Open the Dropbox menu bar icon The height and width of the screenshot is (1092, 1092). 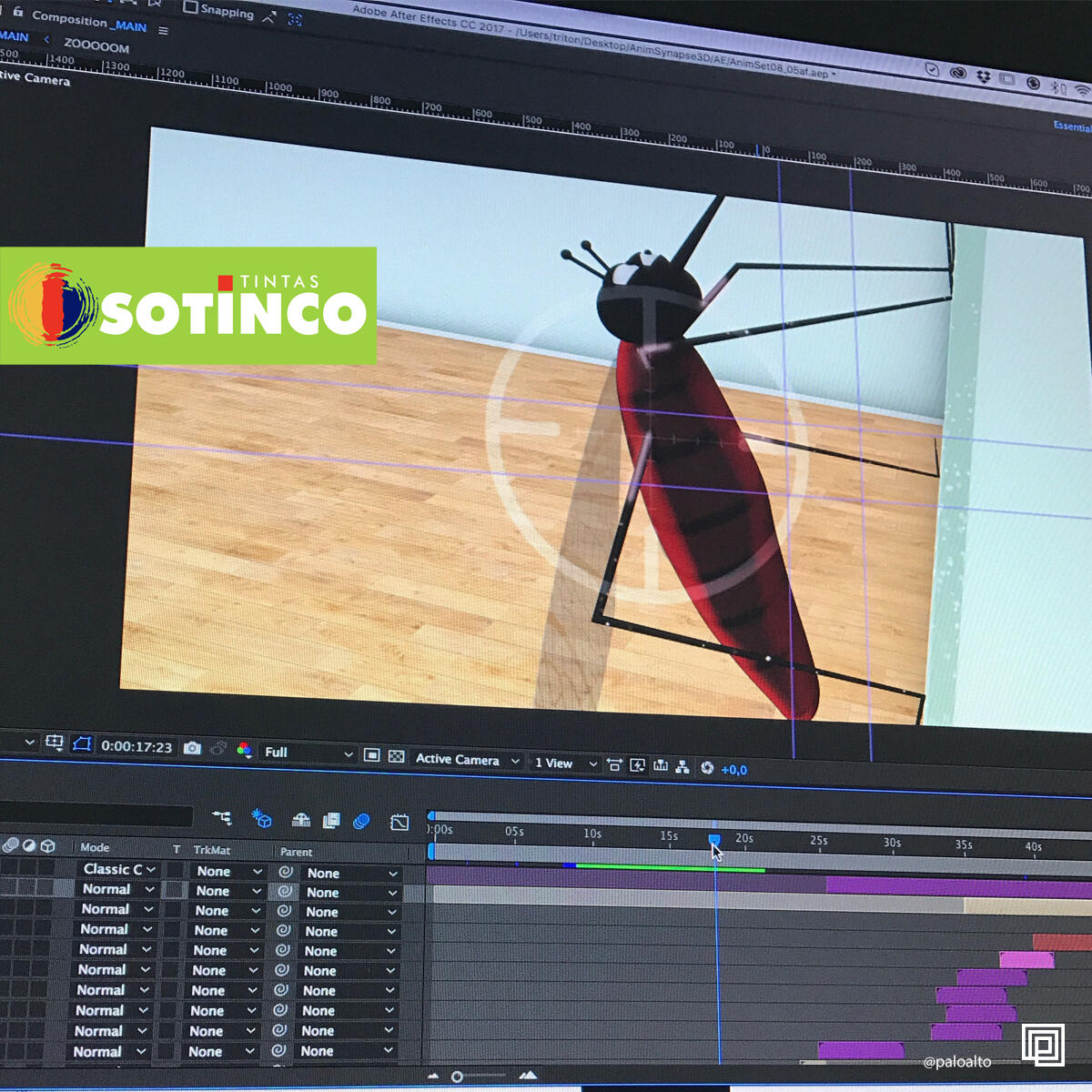[x=983, y=76]
